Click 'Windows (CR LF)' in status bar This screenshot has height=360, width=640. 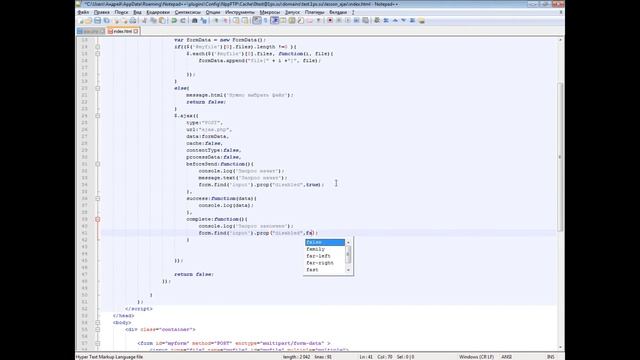[476, 357]
